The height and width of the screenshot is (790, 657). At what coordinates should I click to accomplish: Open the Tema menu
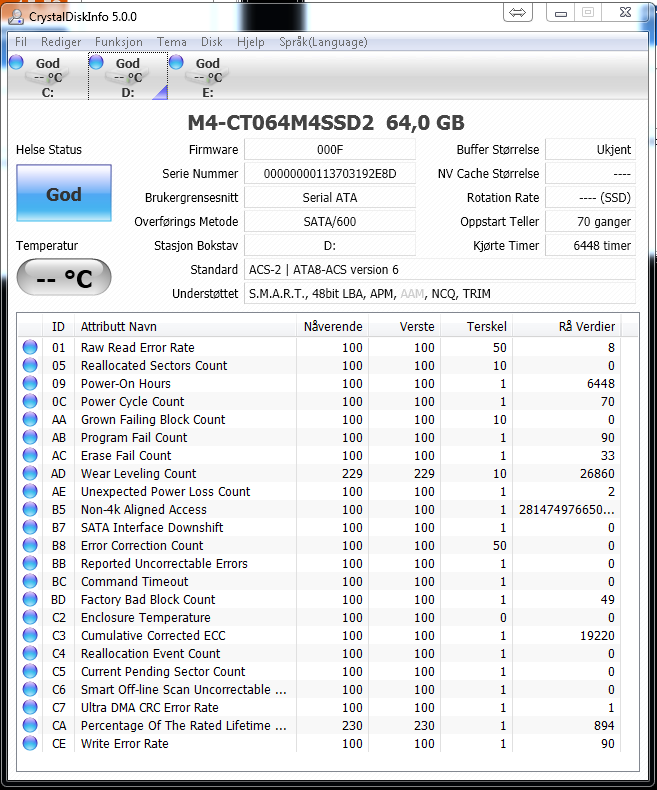(x=172, y=42)
